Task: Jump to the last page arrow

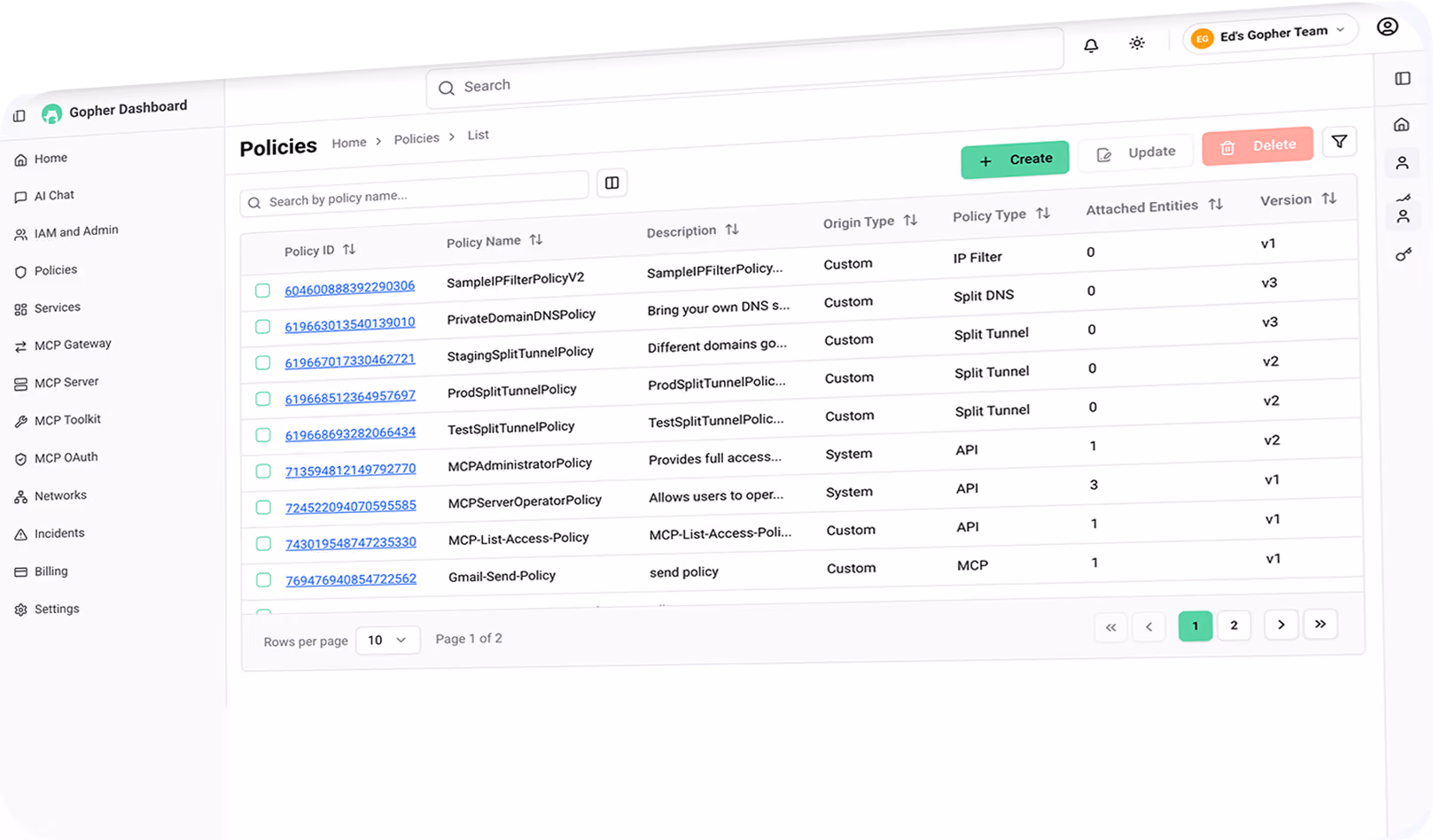Action: (1320, 624)
